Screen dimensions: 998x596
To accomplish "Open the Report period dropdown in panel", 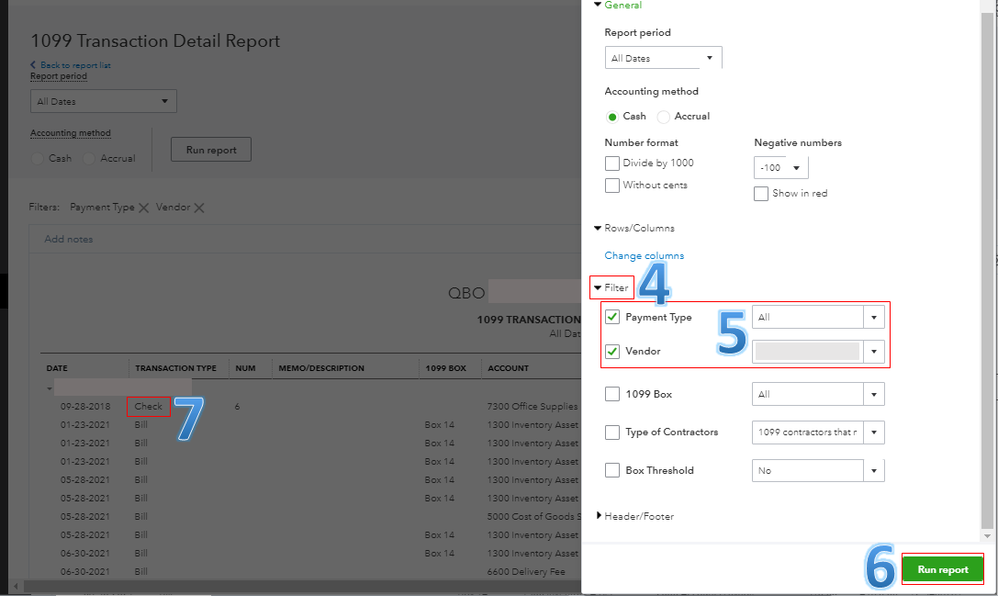I will (663, 58).
